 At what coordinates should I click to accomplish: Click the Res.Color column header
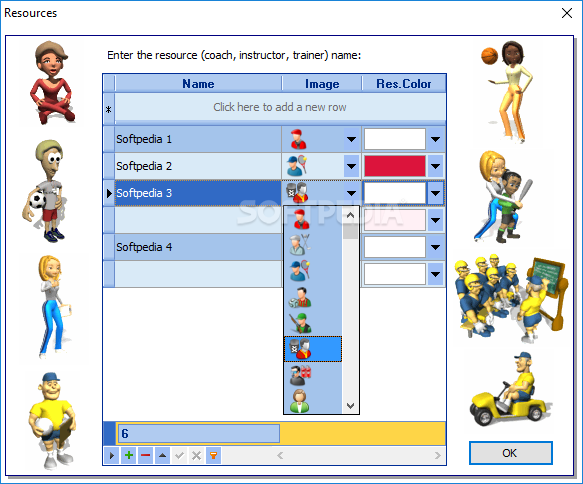(x=404, y=84)
